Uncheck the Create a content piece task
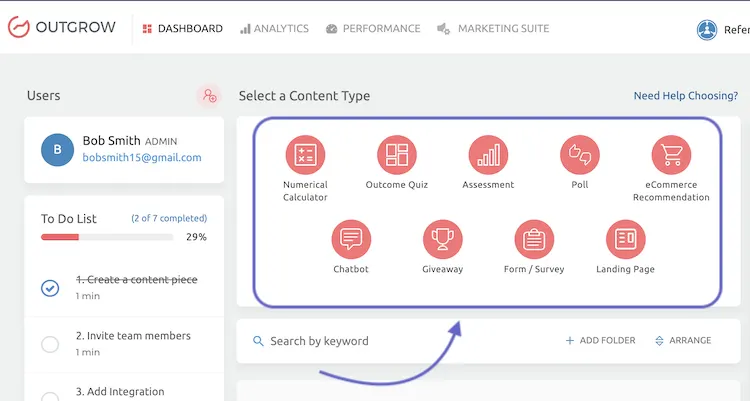The width and height of the screenshot is (750, 401). (50, 288)
